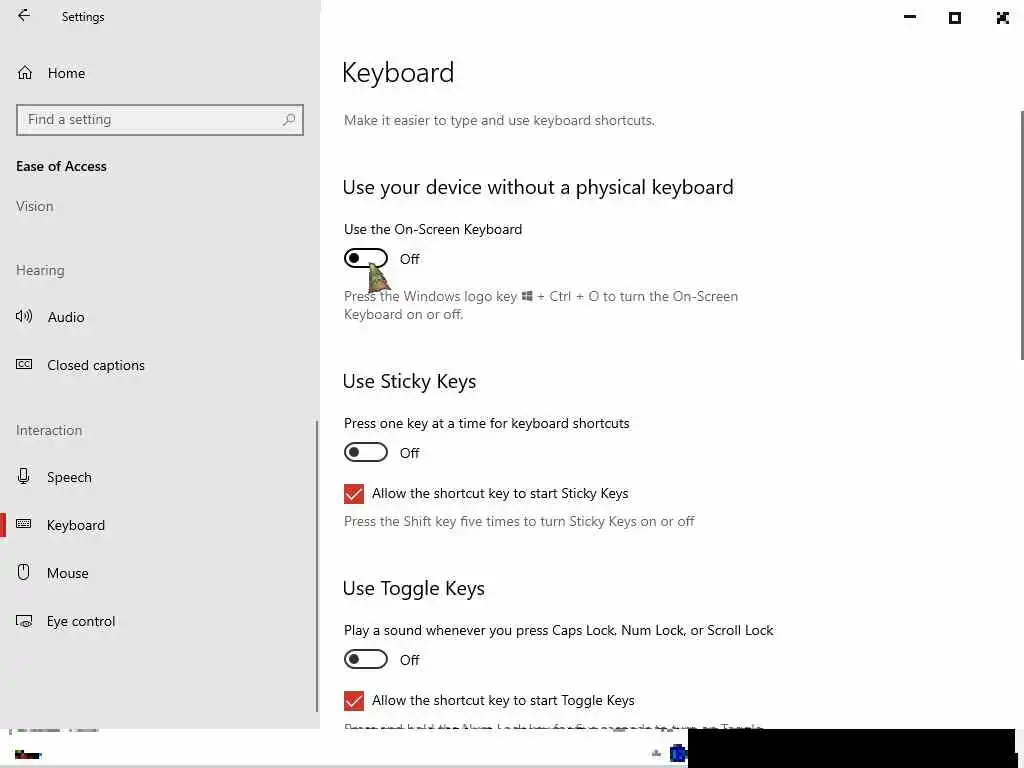This screenshot has height=768, width=1024.
Task: Click the Keyboard page title
Action: pyautogui.click(x=398, y=72)
